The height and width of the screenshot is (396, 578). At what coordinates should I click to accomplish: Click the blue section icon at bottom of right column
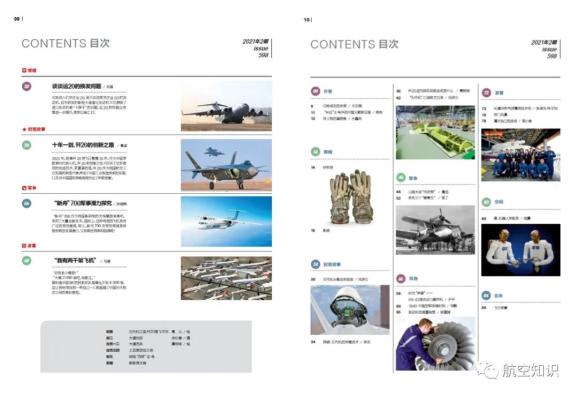pos(486,295)
